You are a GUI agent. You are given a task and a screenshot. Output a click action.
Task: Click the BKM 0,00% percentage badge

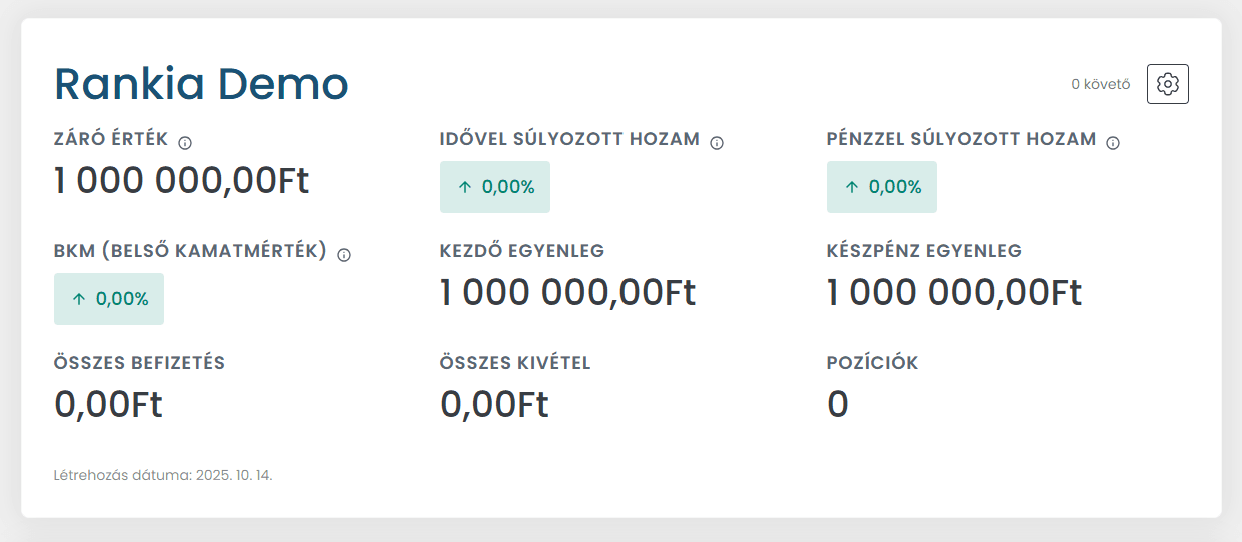coord(109,299)
